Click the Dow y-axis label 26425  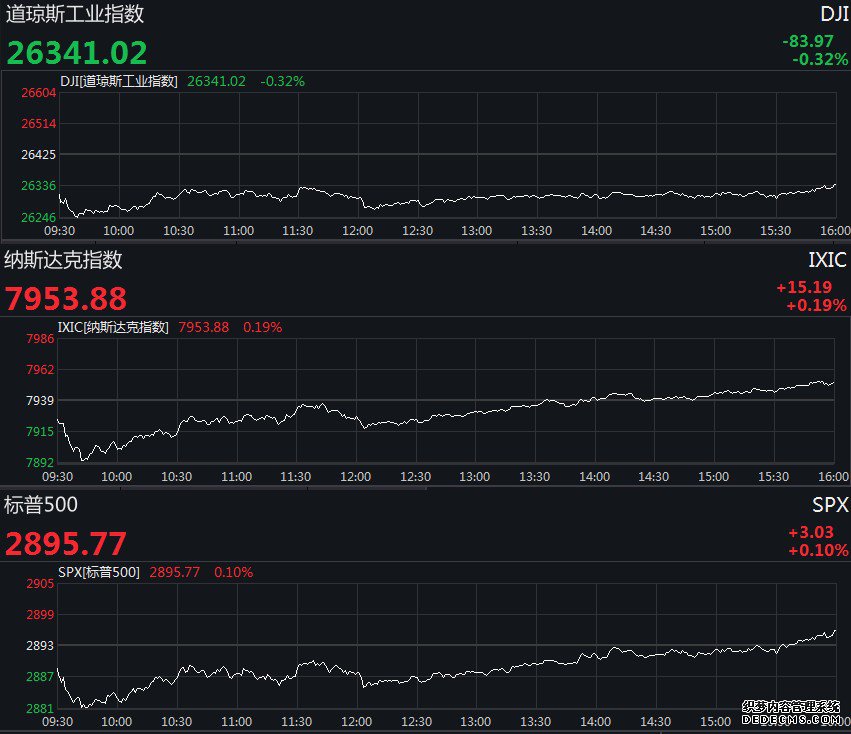click(39, 155)
